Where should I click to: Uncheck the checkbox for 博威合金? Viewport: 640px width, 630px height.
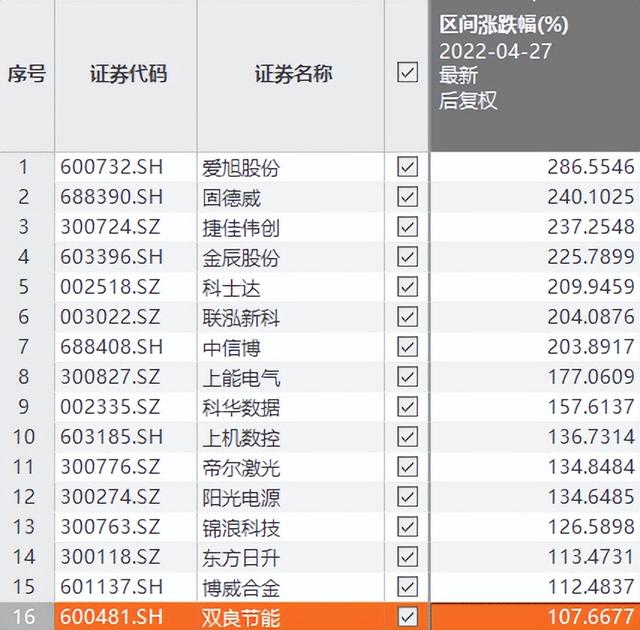point(407,587)
